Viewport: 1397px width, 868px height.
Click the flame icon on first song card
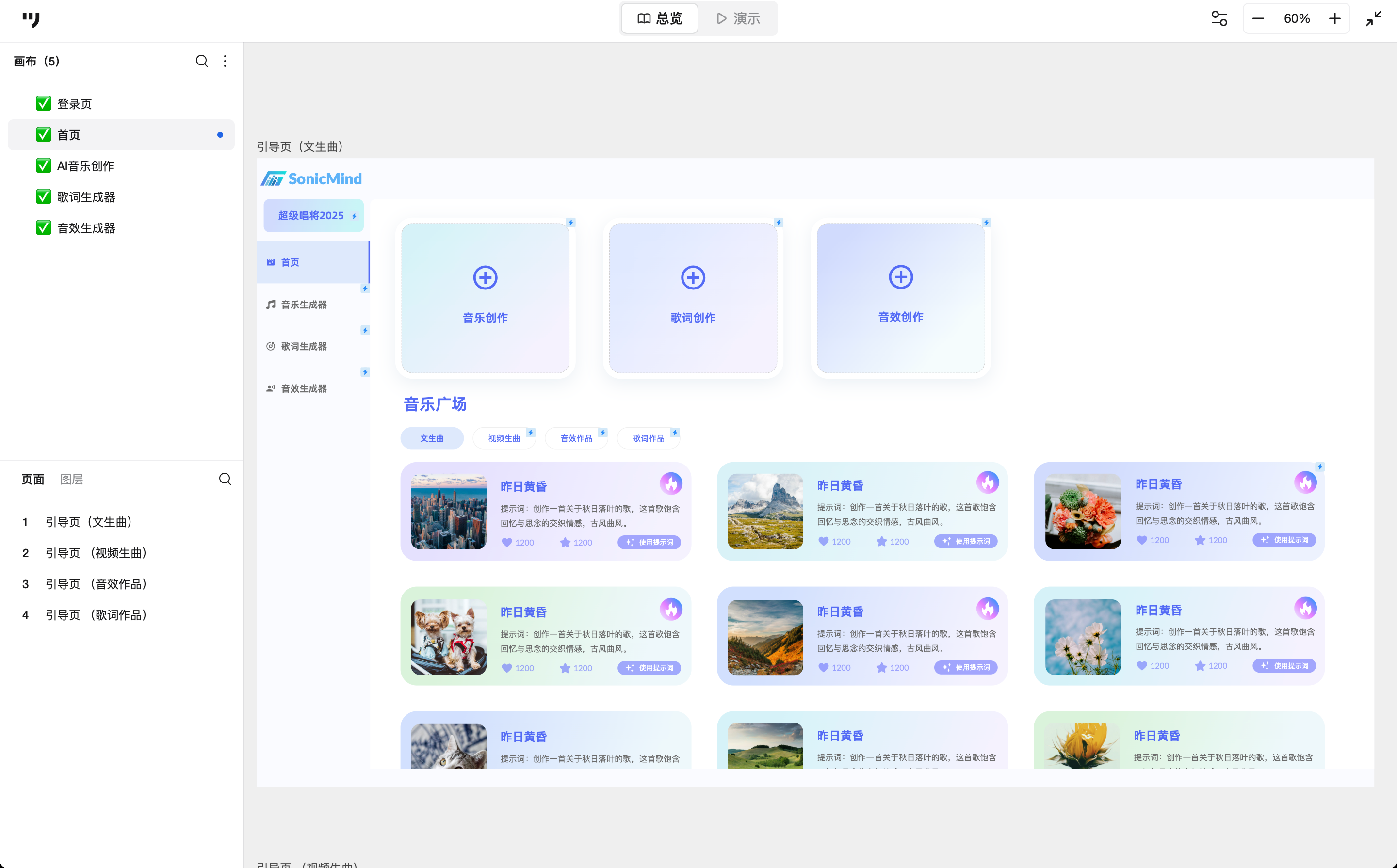(671, 483)
